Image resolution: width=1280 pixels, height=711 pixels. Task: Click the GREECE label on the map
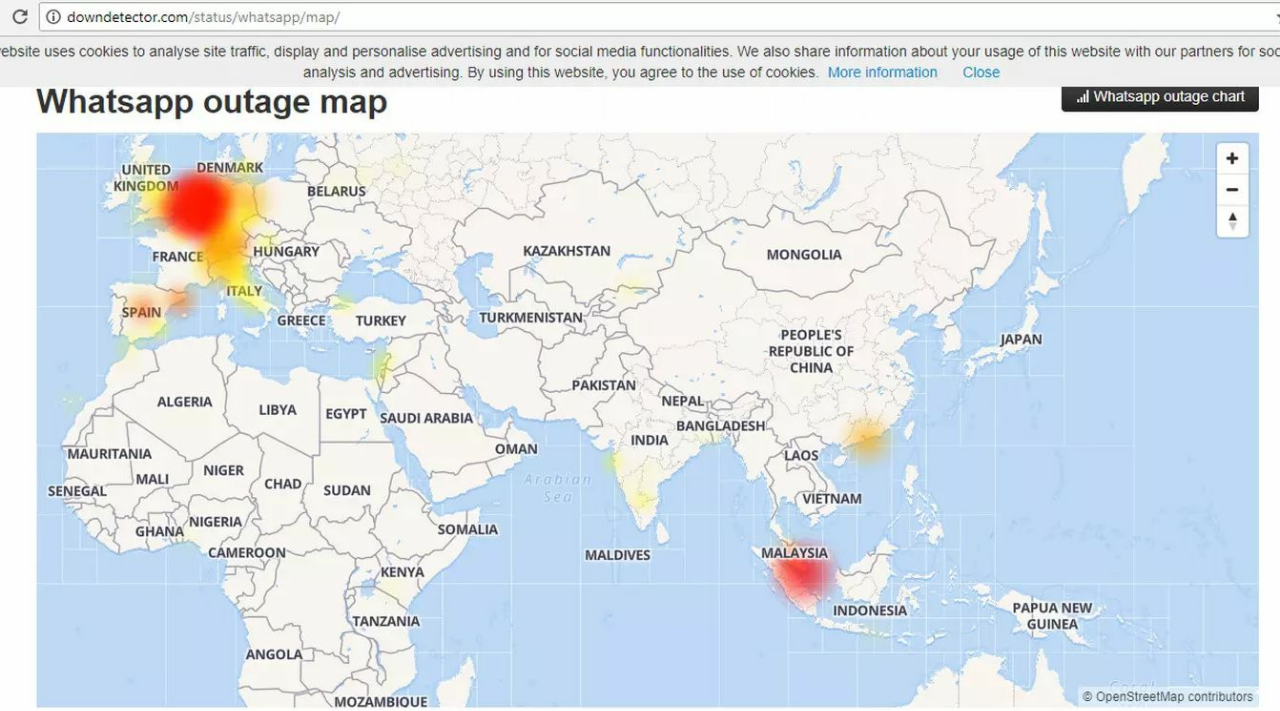[301, 321]
